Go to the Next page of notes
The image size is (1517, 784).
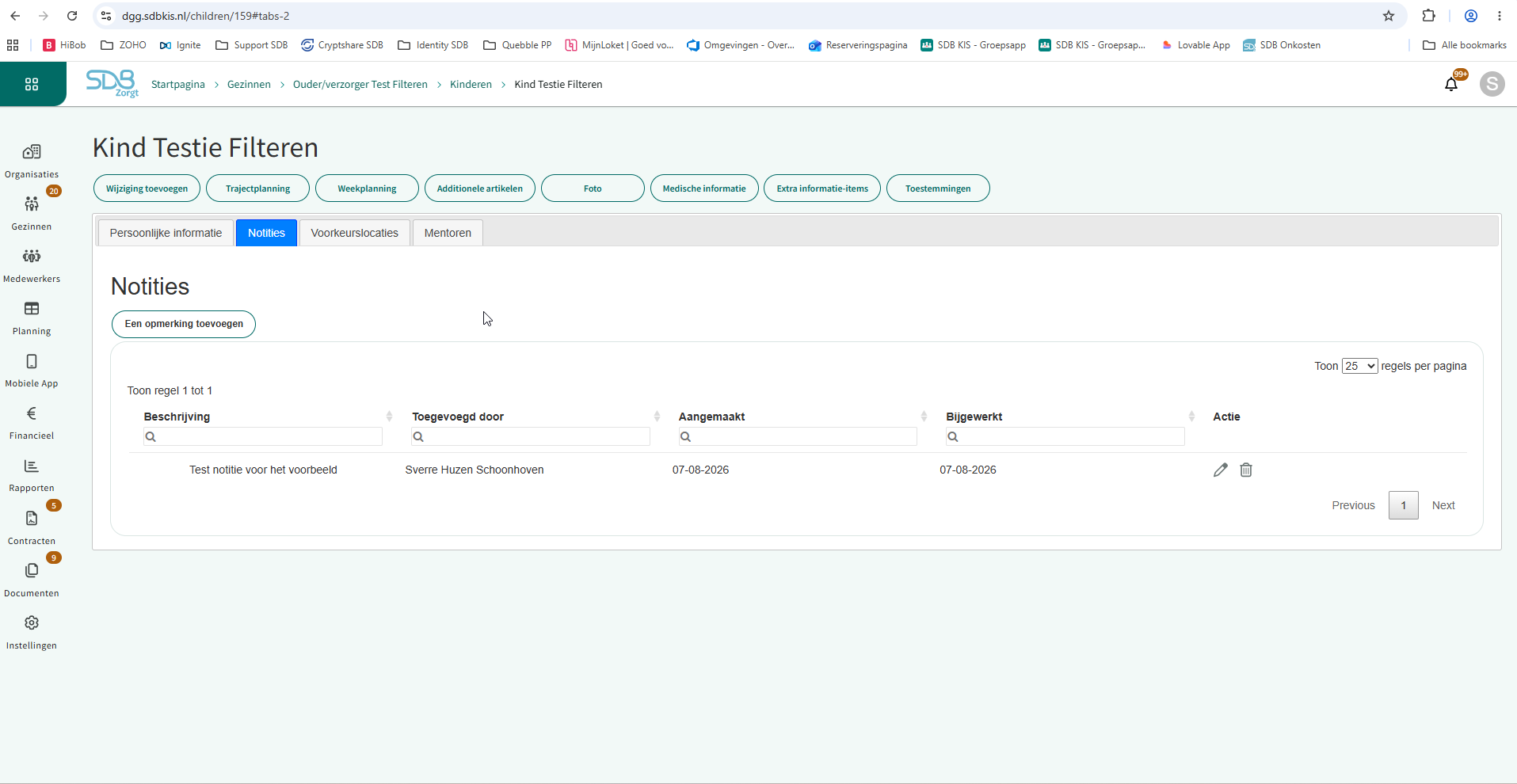(1443, 505)
